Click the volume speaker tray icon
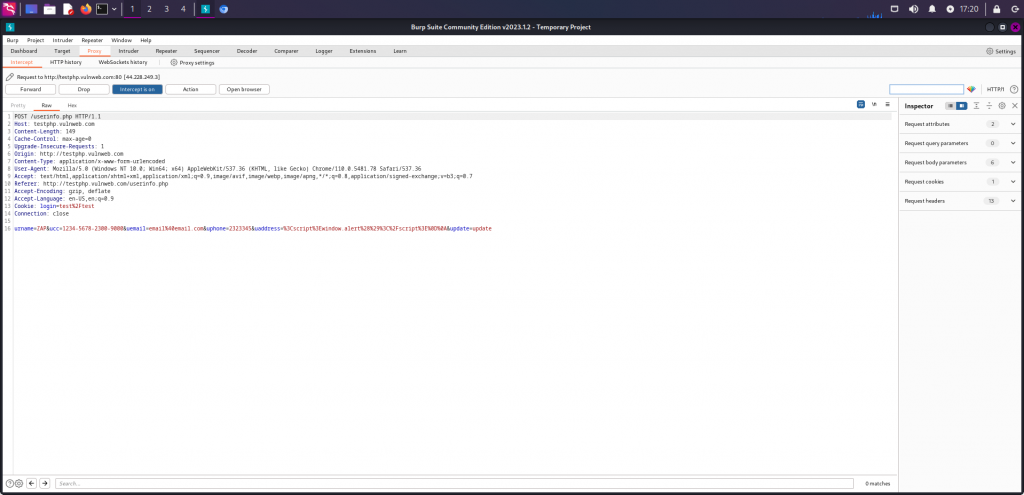This screenshot has width=1024, height=495. tap(913, 9)
